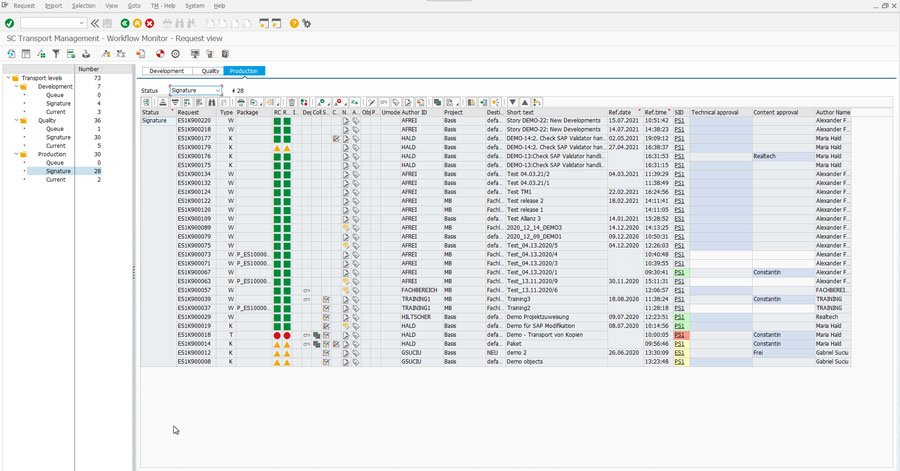The height and width of the screenshot is (471, 900).
Task: Click the Print icon in grid toolbar
Action: point(240,102)
